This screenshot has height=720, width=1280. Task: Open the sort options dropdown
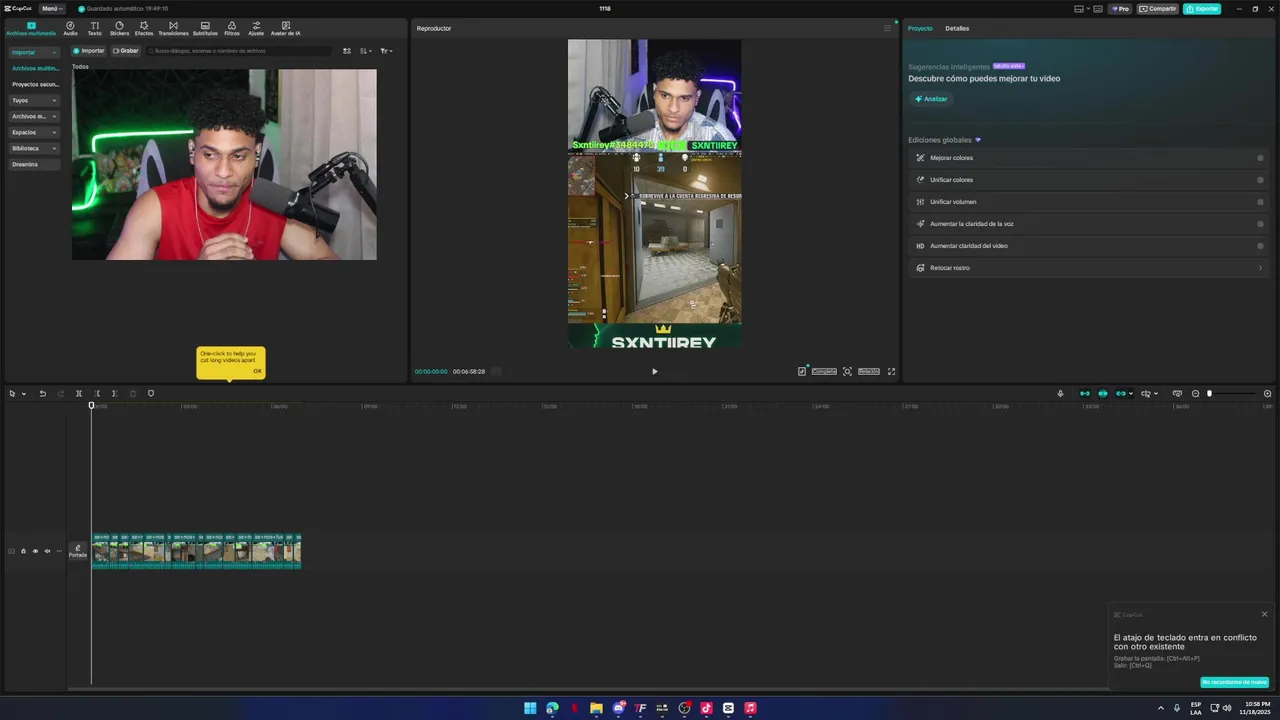366,51
